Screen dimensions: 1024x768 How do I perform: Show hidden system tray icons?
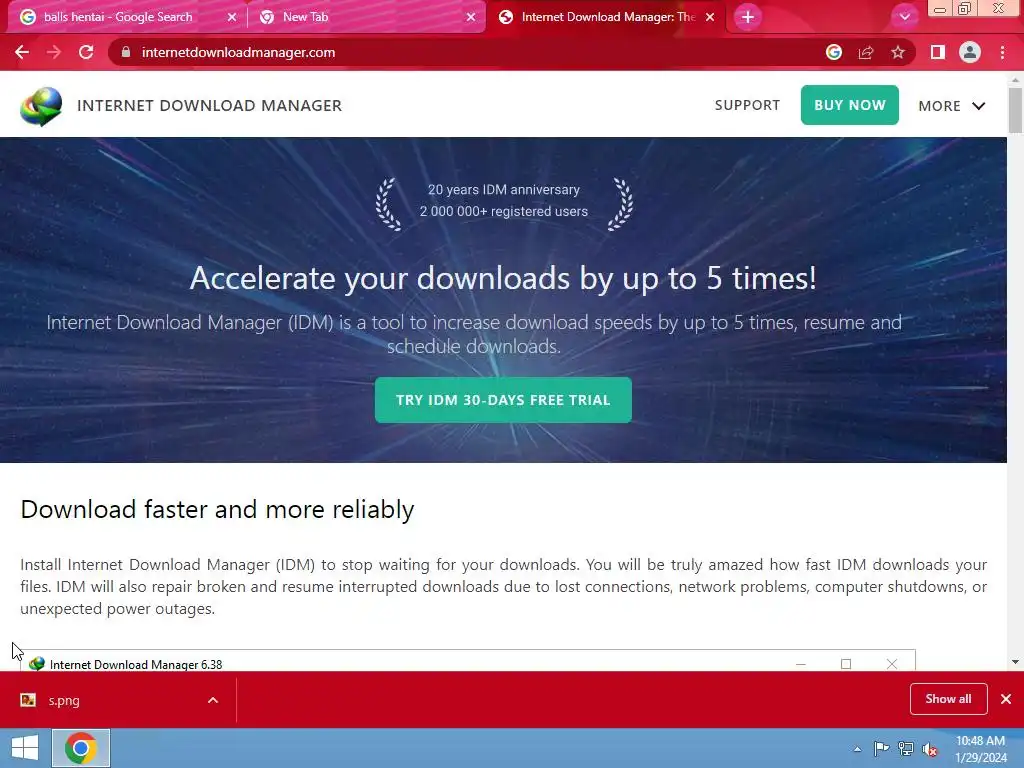[x=857, y=749]
